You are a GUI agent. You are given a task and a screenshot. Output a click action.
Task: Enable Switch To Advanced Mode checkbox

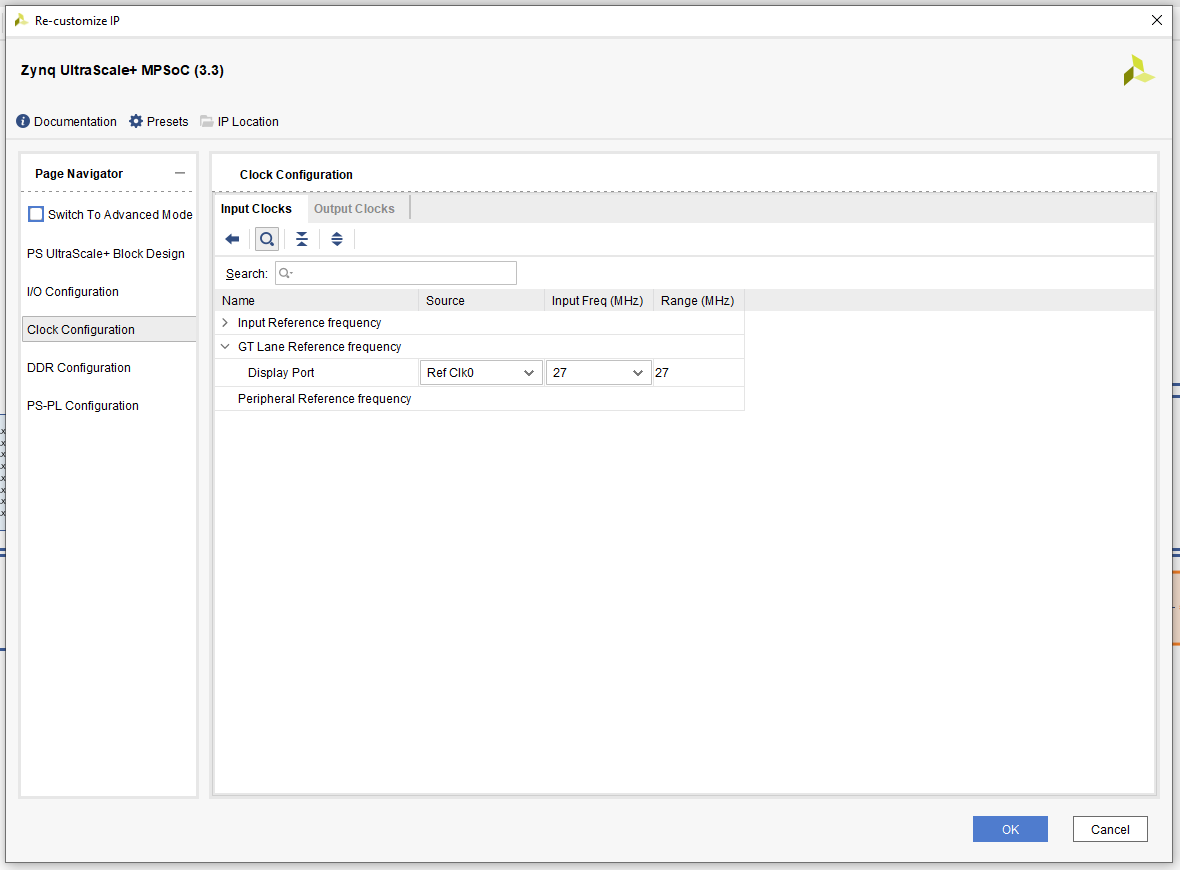35,214
